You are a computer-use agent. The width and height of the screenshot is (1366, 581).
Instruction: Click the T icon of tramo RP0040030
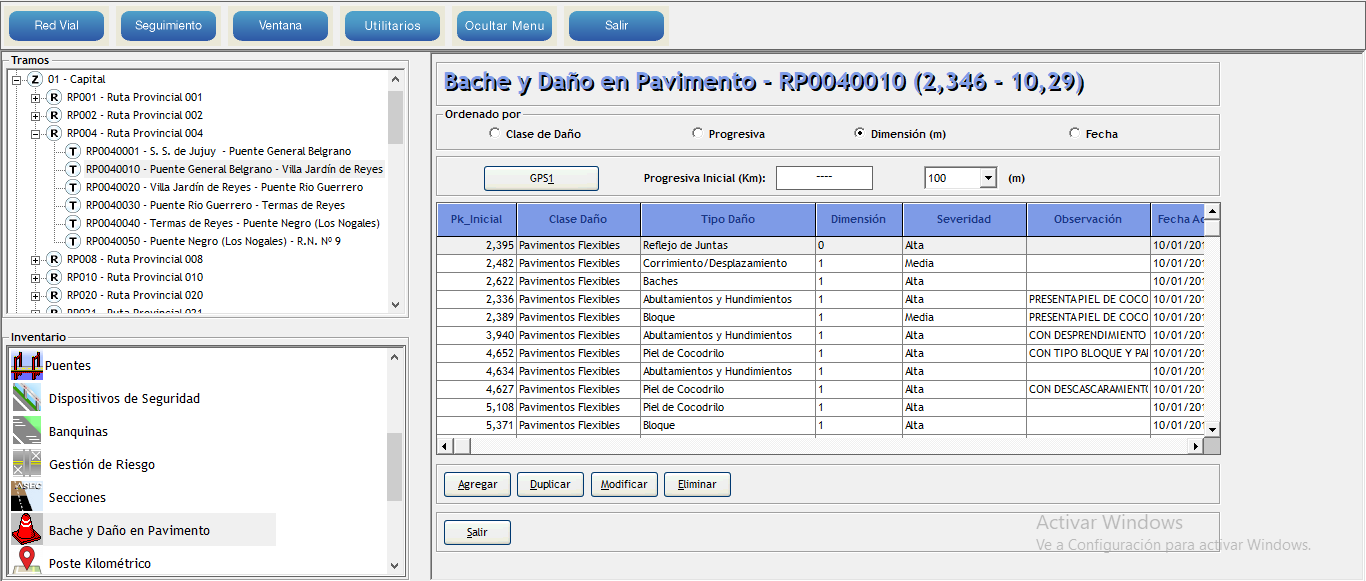pos(73,205)
